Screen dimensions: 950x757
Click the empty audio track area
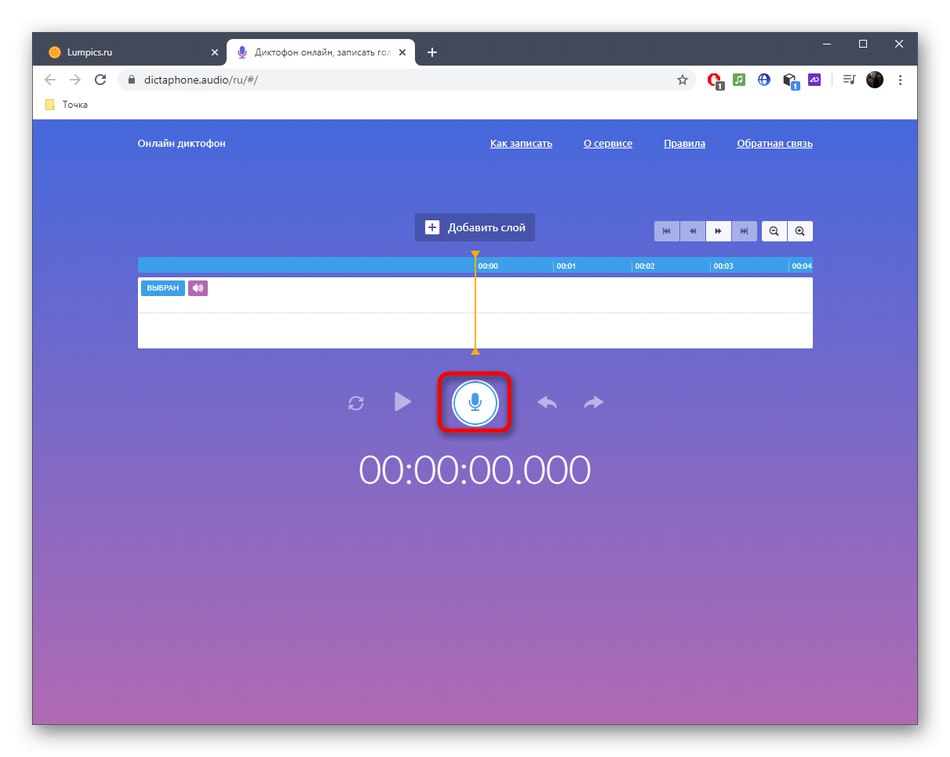[475, 313]
